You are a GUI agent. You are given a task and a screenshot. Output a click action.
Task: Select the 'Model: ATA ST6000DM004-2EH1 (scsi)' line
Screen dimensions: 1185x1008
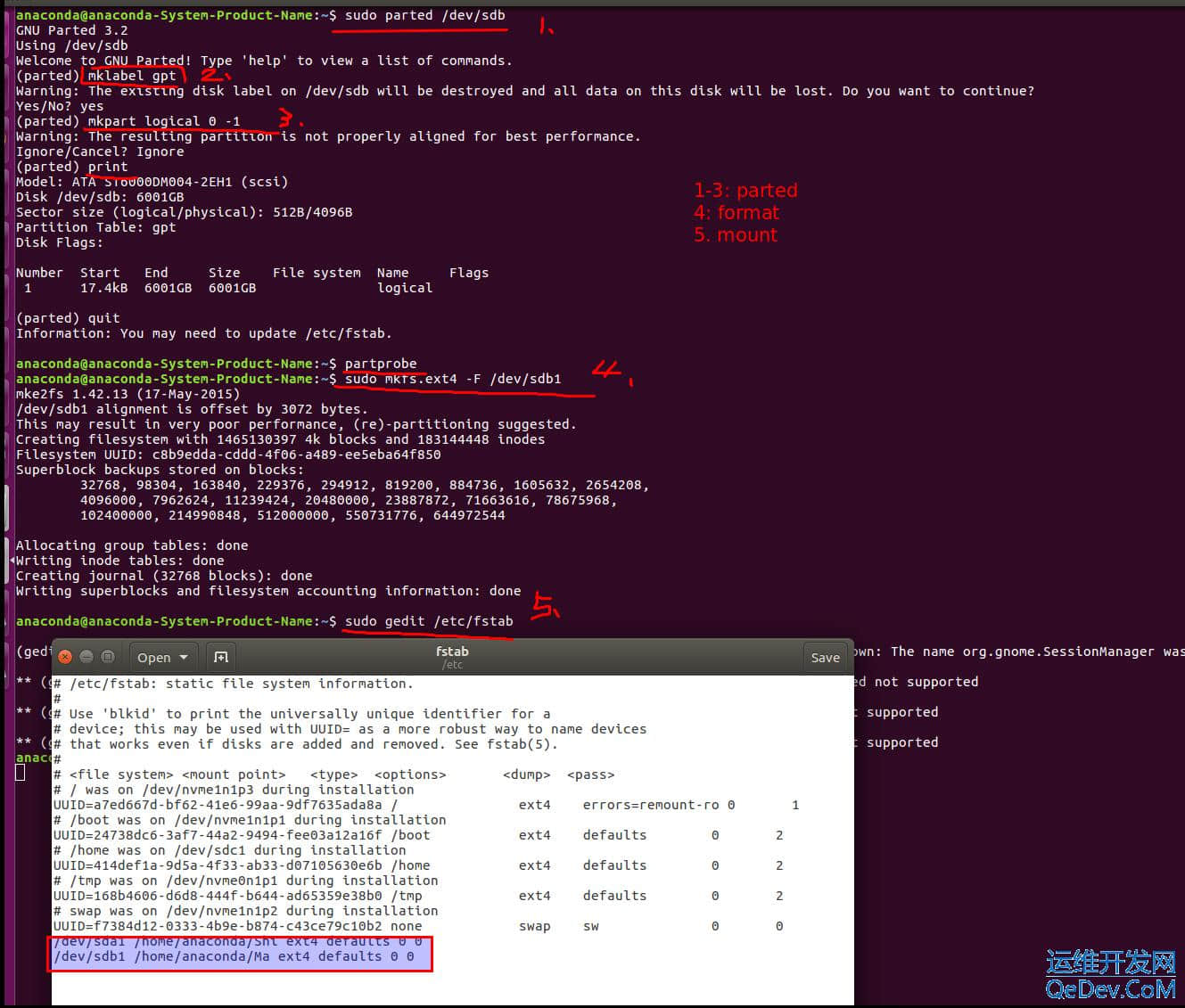point(152,182)
